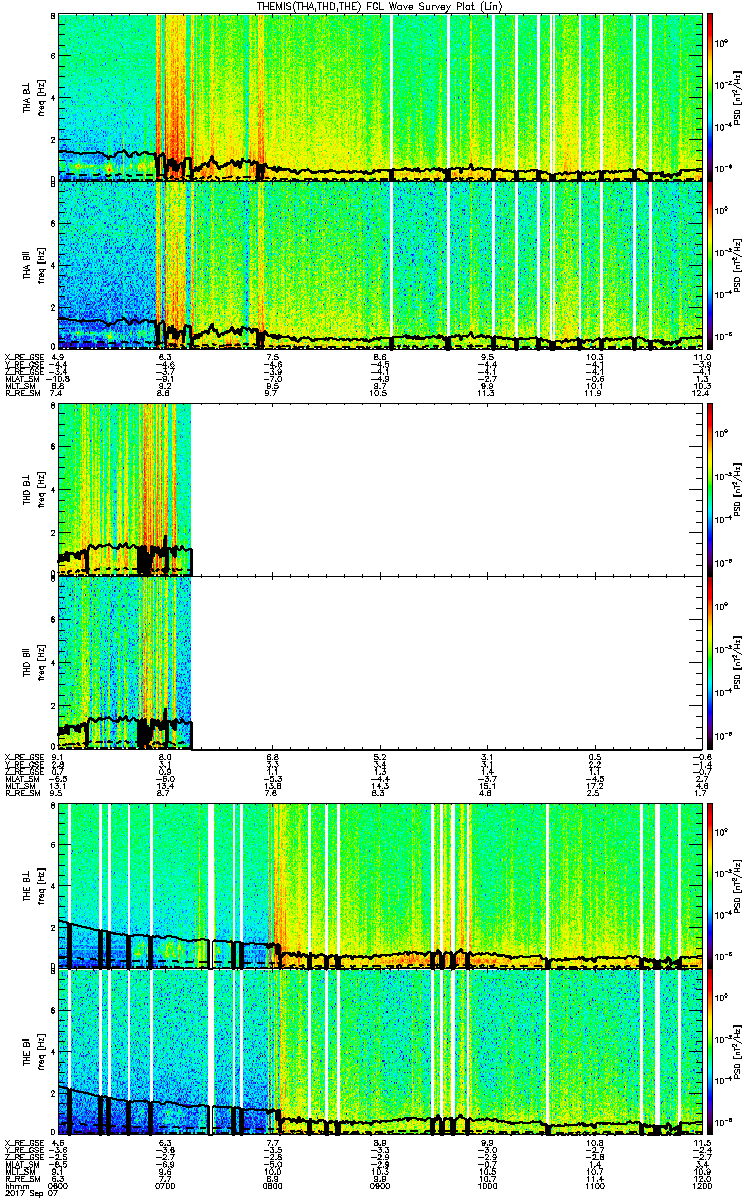
Task: Click the 17.2 MLT_SM value under THD panels
Action: point(596,785)
